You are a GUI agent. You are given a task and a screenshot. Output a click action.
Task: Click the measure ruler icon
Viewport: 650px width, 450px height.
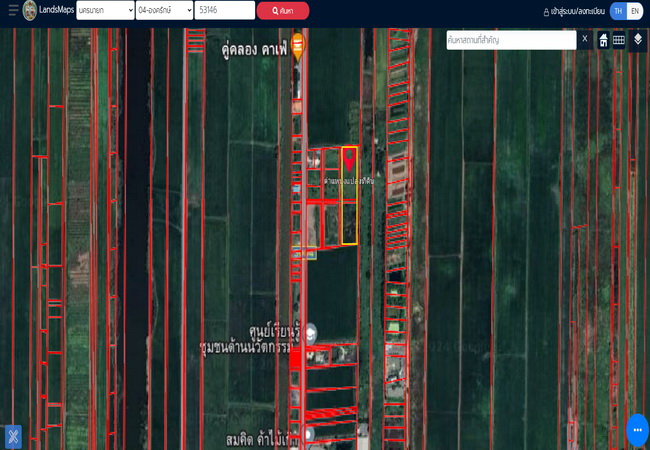(x=619, y=40)
